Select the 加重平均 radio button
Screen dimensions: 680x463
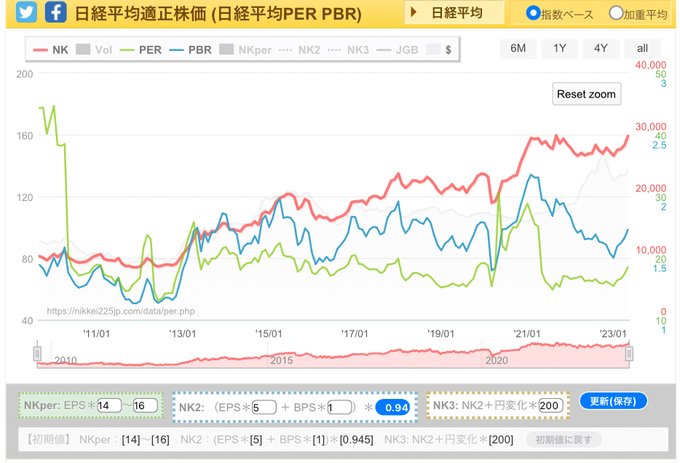pos(615,13)
